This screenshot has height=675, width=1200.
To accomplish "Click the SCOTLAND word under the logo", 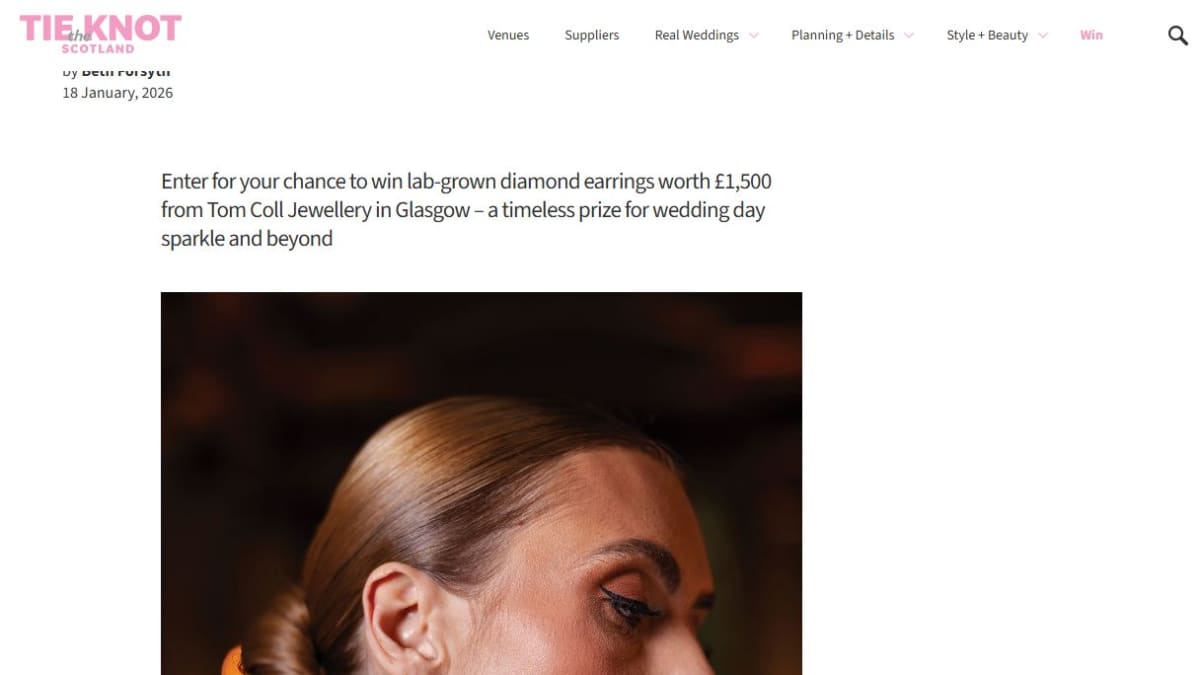I will point(97,48).
